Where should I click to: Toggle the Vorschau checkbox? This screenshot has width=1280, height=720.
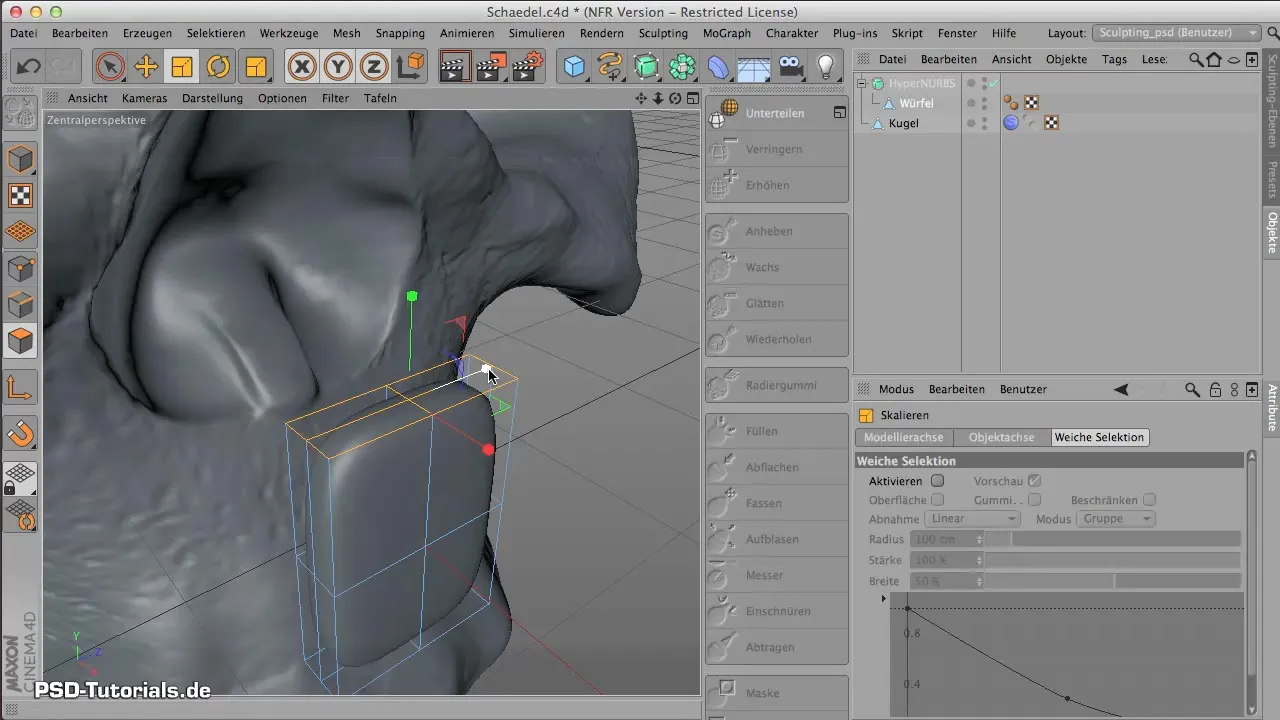tap(1035, 481)
